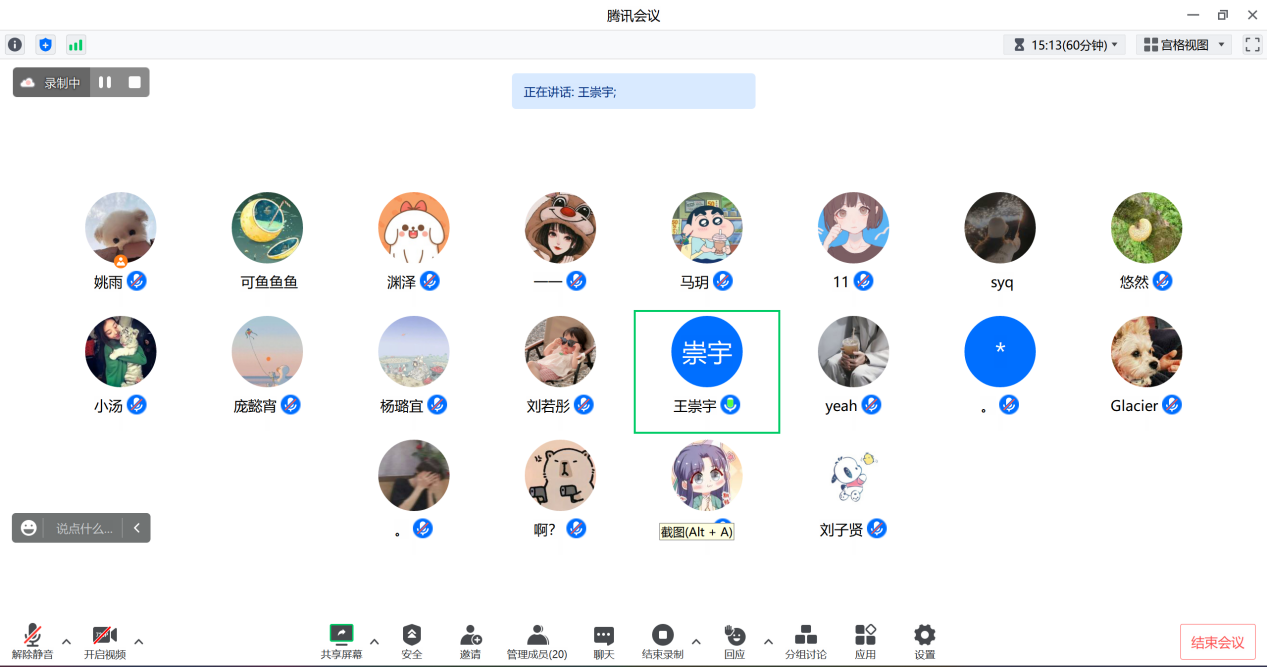Stop recording using the square button
1267x667 pixels.
134,82
